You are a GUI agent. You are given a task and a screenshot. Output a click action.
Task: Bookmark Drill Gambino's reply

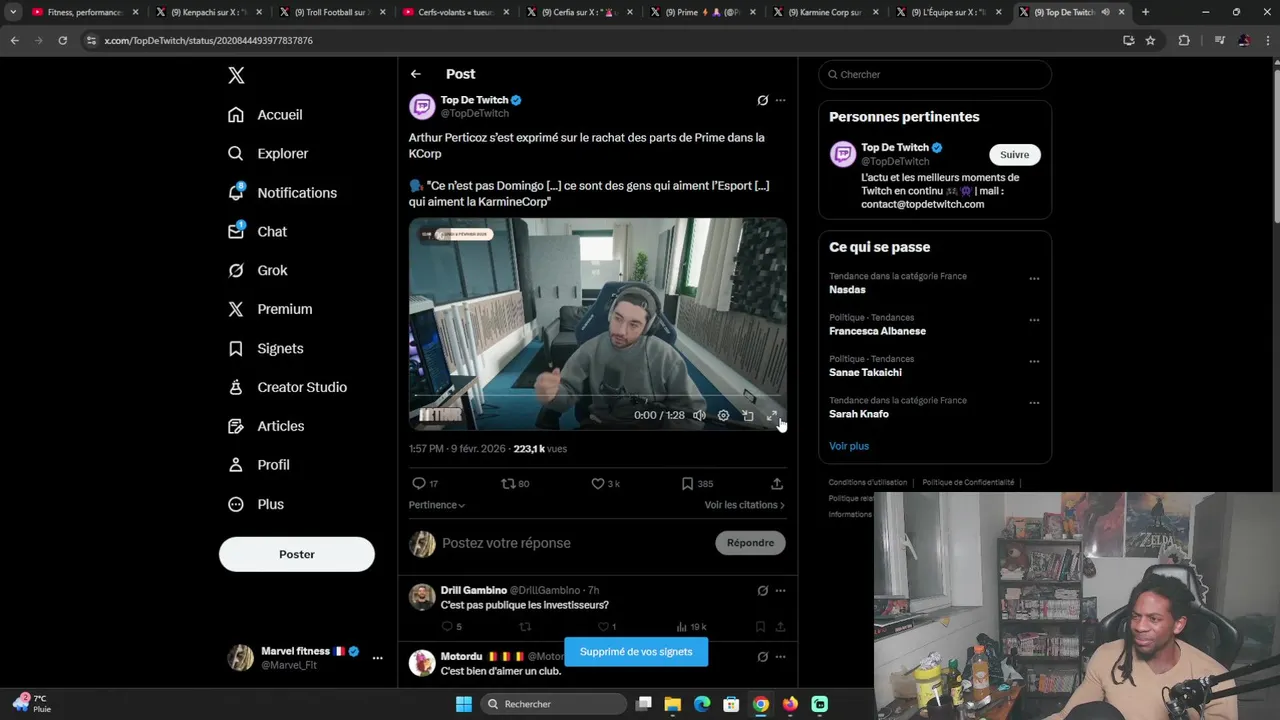pos(760,627)
